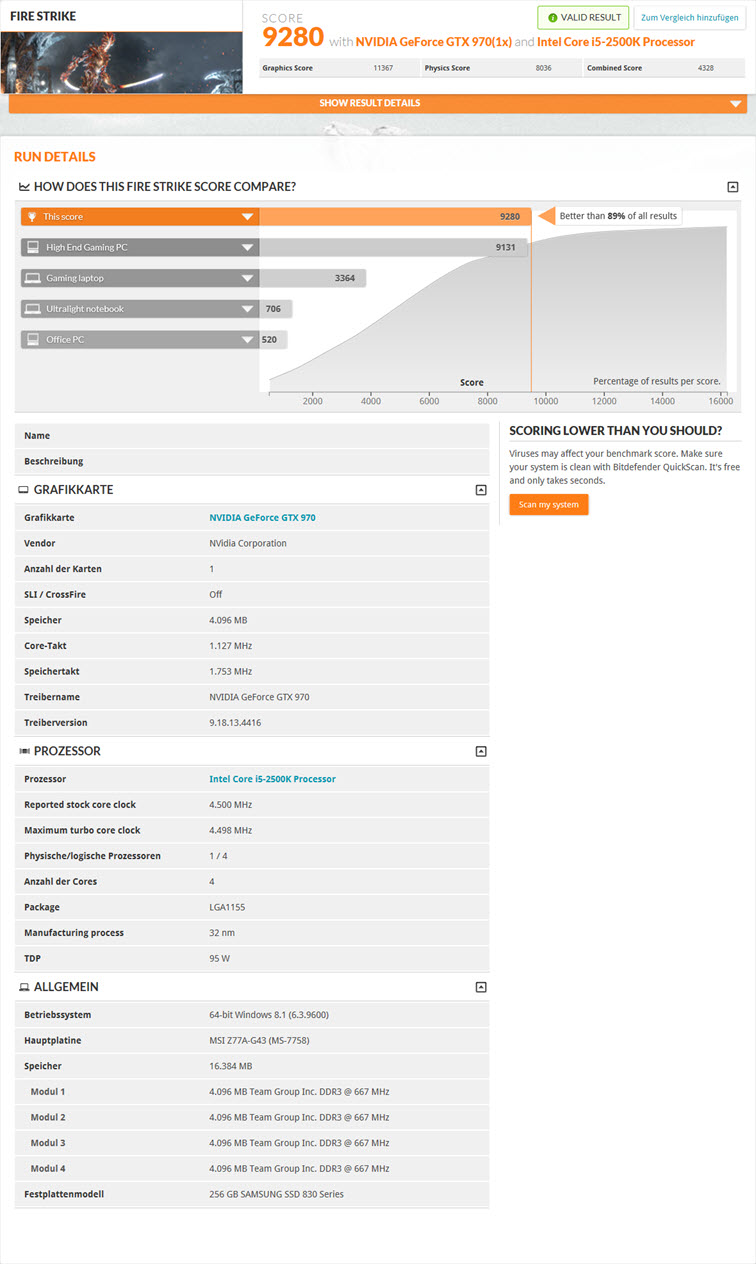This screenshot has width=756, height=1264.
Task: Open Intel Core i5-2500K Processor link in header
Action: click(x=616, y=42)
